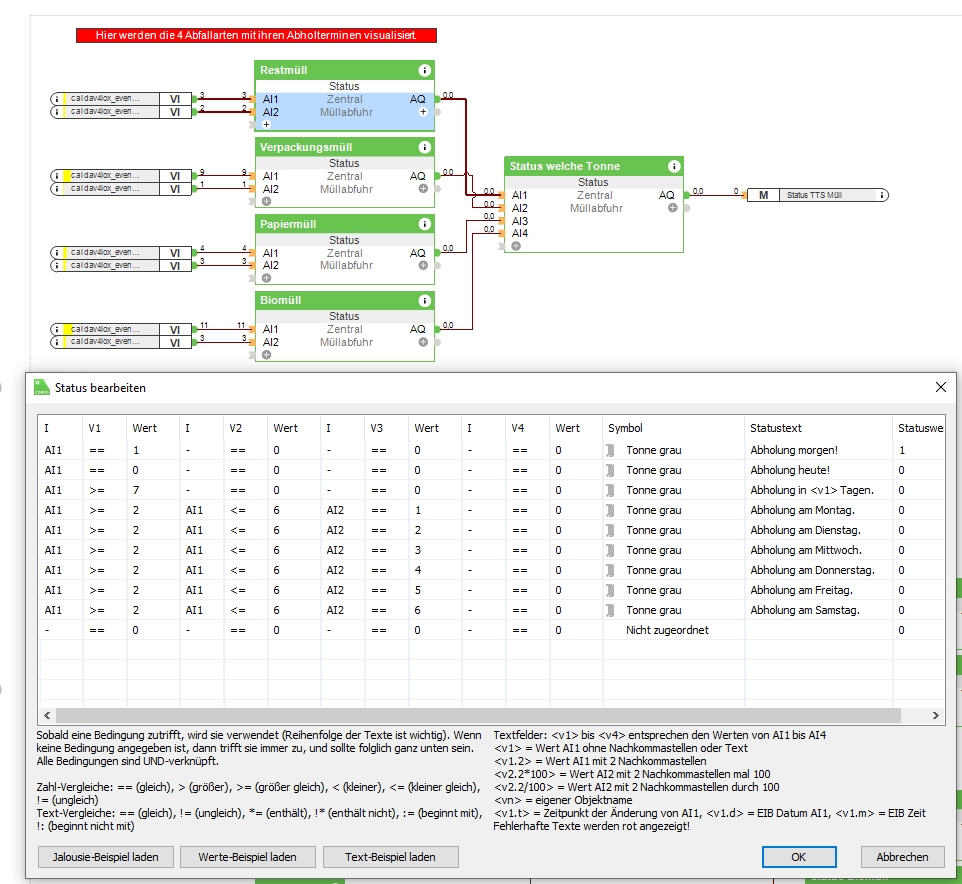Click output plus icon on Verpackungsmüll block

pyautogui.click(x=423, y=188)
